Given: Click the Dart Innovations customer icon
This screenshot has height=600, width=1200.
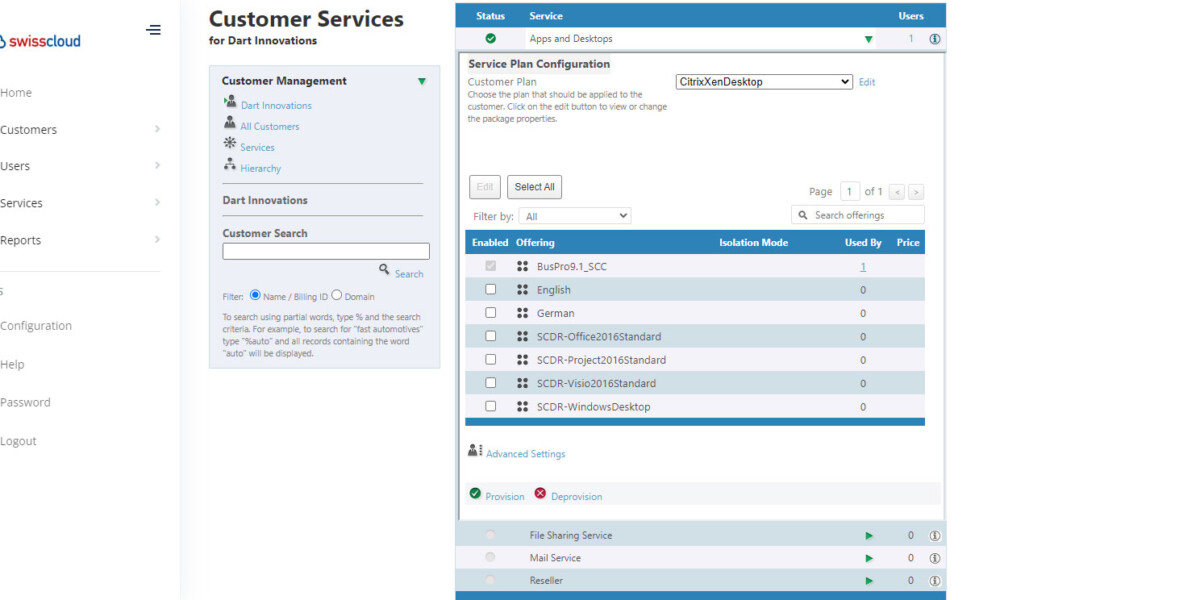Looking at the screenshot, I should [x=231, y=104].
